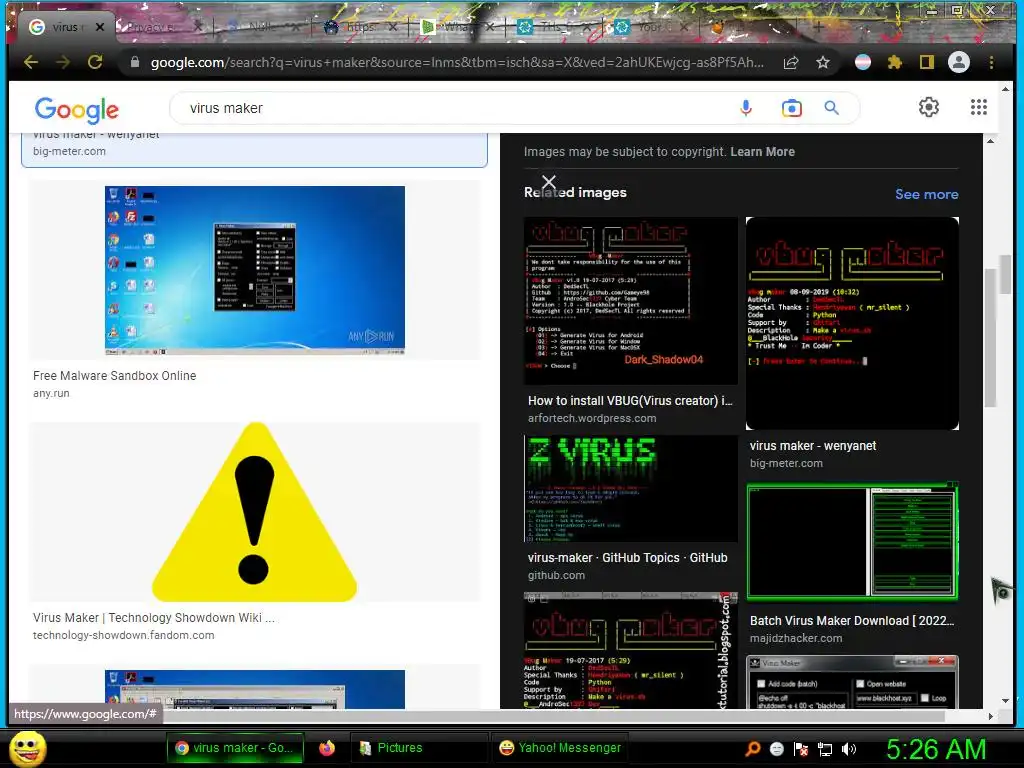Click the round face tray icon

coord(776,749)
